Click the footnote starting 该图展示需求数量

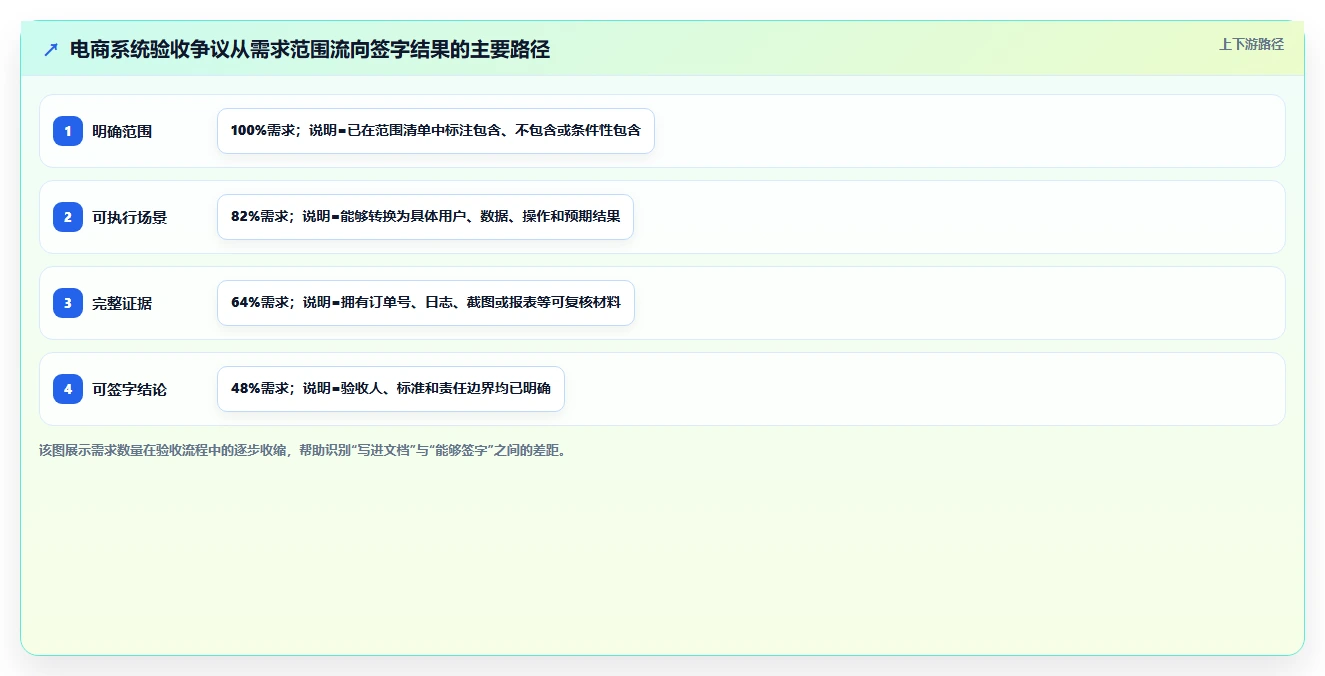303,450
